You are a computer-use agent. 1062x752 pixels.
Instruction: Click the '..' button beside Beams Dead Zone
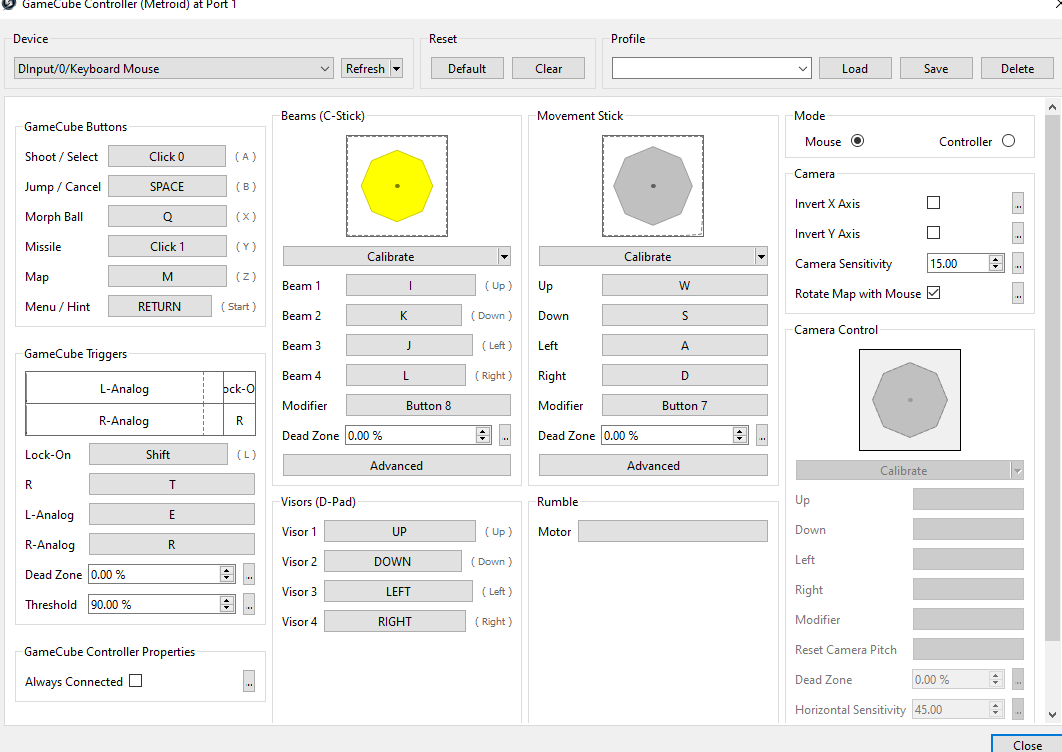click(x=505, y=436)
